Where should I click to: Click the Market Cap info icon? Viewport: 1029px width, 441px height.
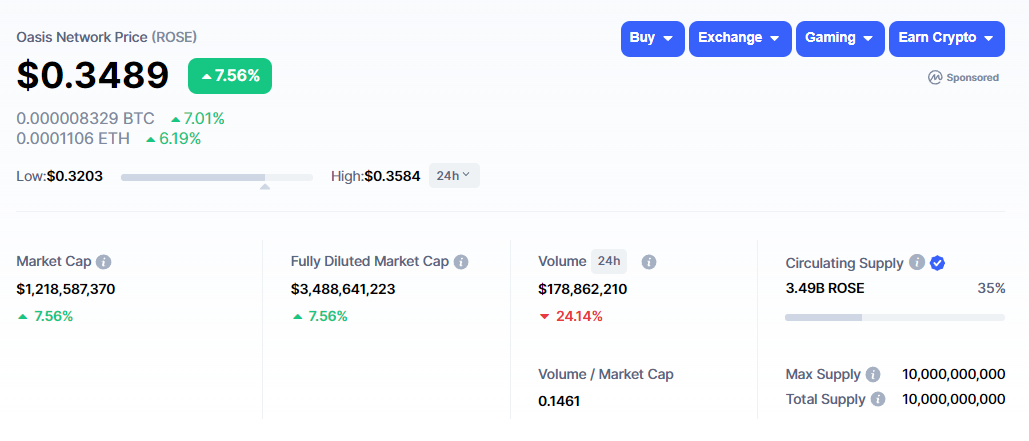point(103,262)
